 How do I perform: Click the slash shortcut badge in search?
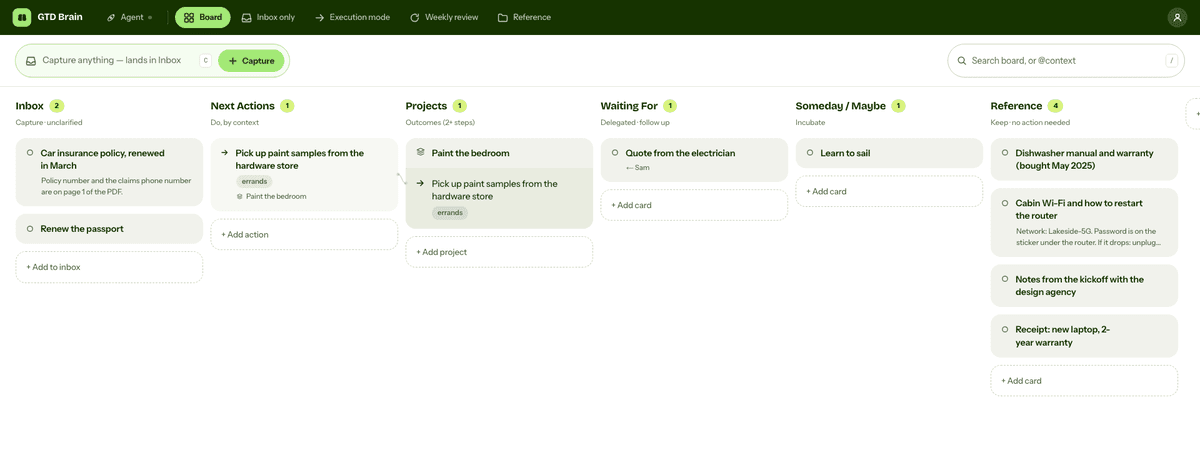click(x=1170, y=61)
